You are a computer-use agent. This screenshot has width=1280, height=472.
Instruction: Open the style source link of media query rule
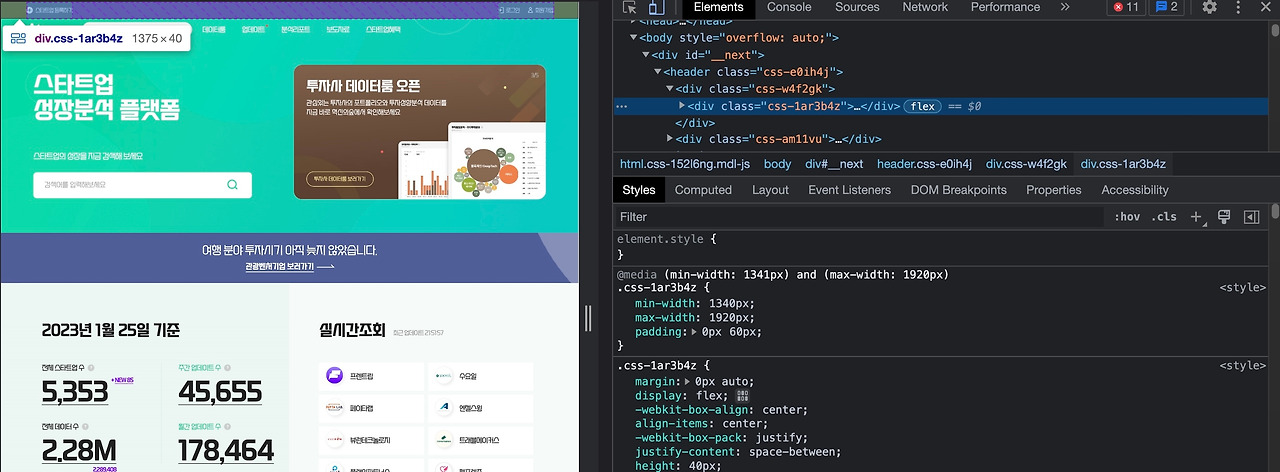tap(1243, 287)
